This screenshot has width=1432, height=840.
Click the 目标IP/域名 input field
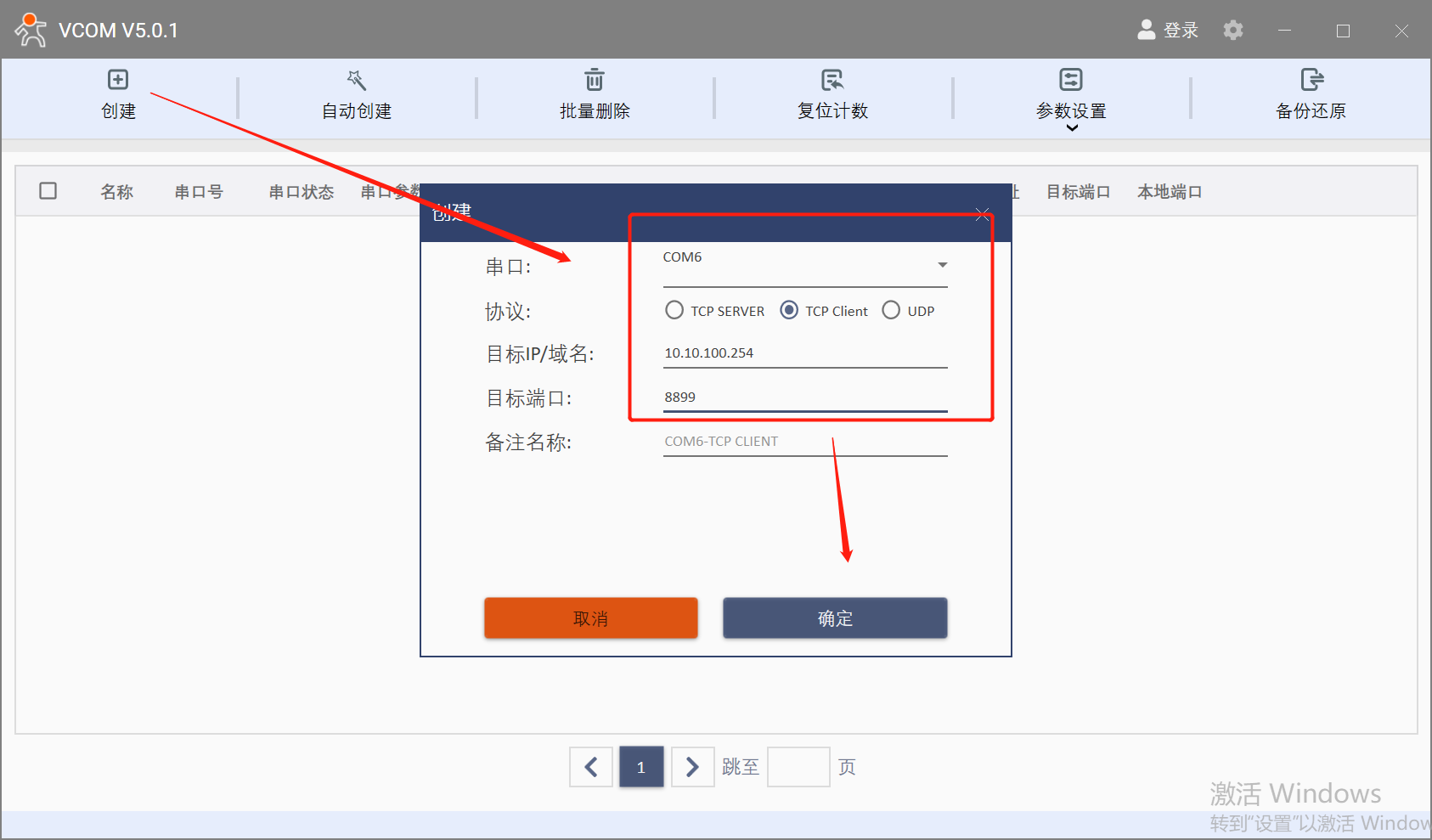(x=804, y=353)
